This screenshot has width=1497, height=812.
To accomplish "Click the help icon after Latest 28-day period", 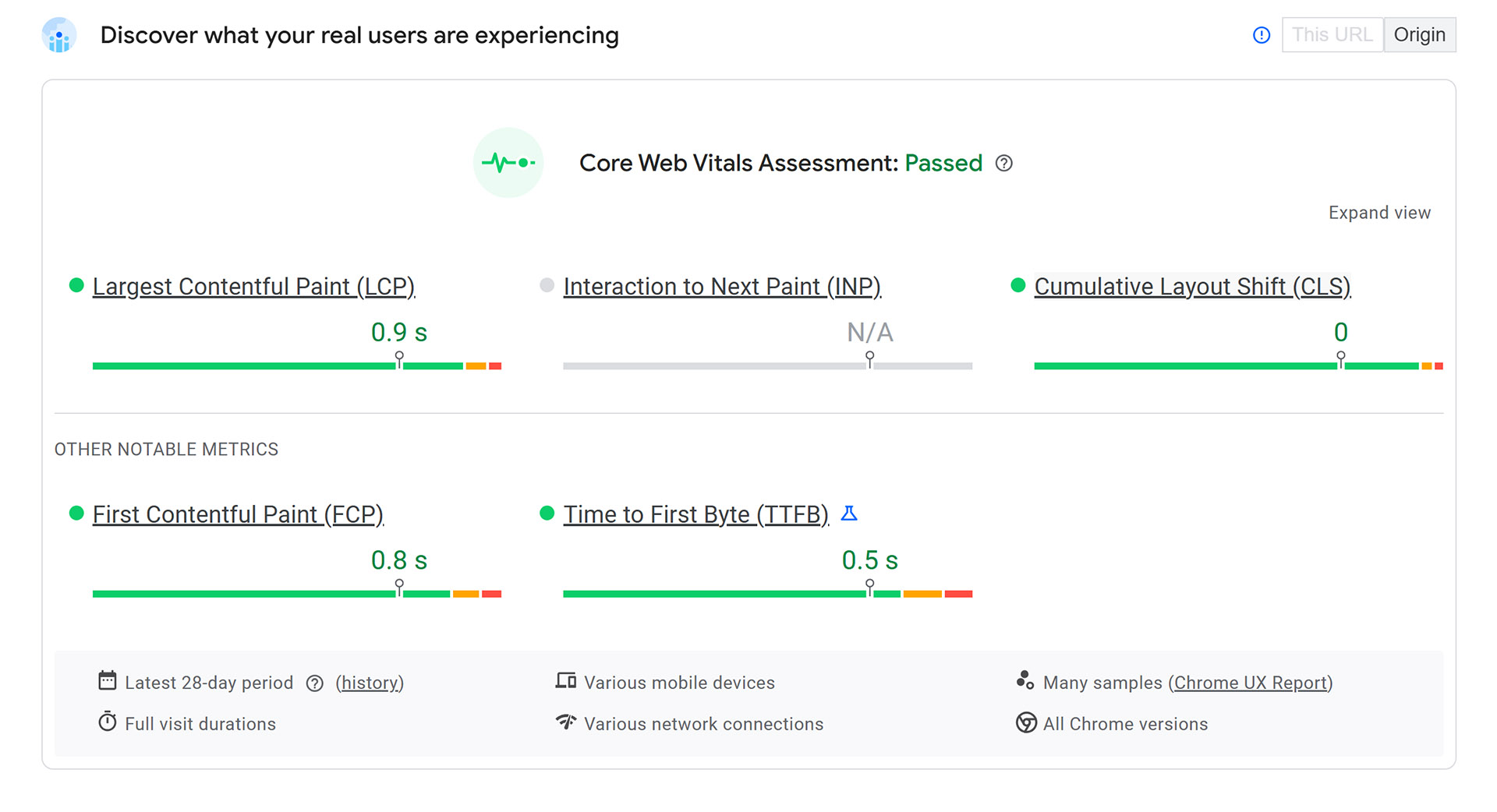I will [x=314, y=683].
